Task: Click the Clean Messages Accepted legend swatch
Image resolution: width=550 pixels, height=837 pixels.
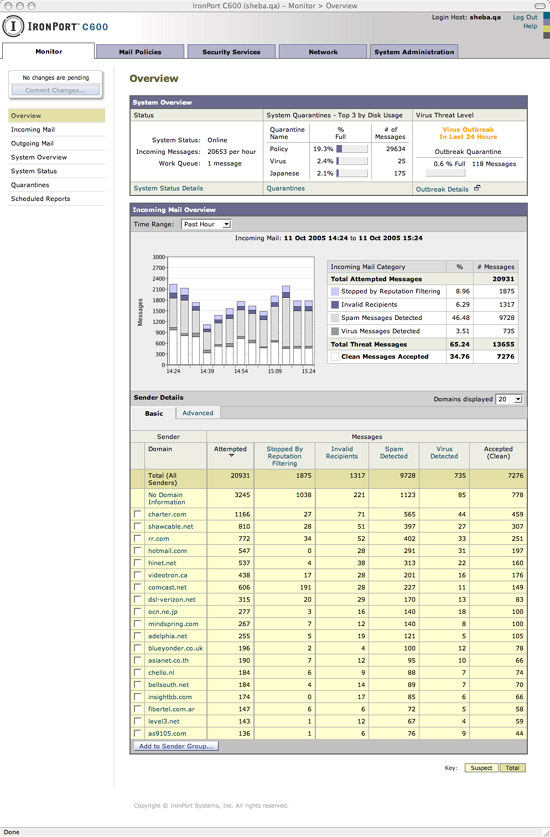Action: (x=335, y=357)
